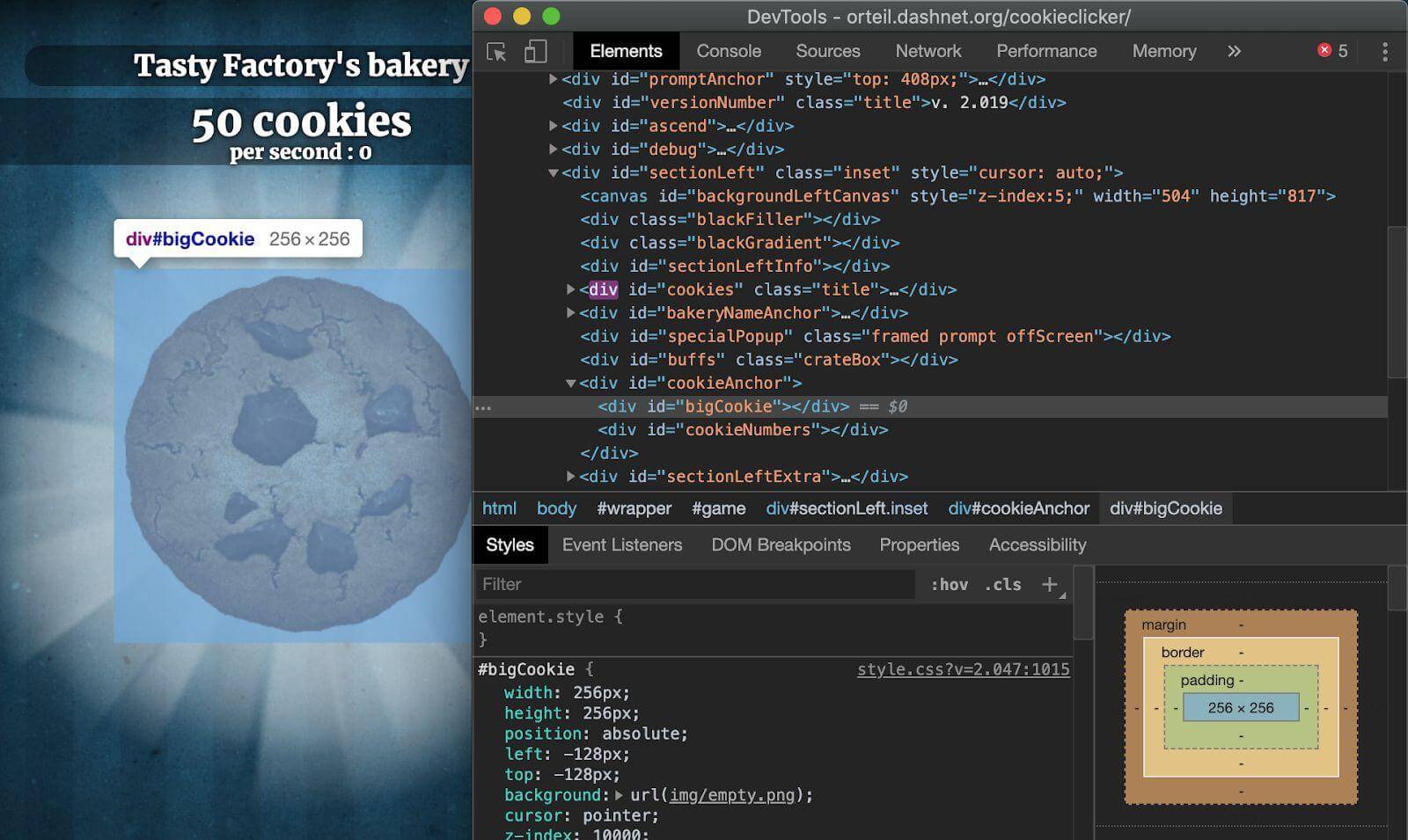Select the blackFiller div row

point(730,220)
